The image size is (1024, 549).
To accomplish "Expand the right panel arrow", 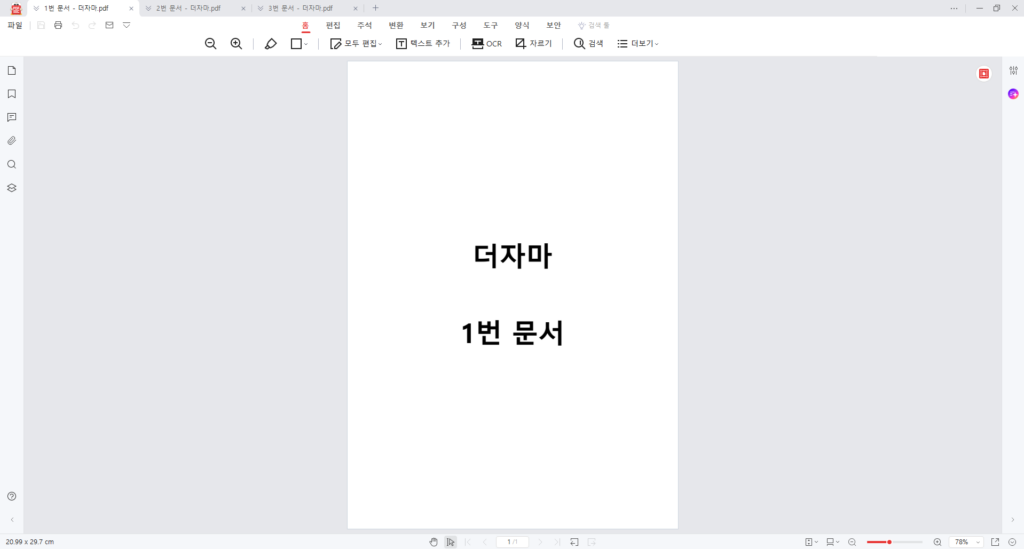I will pyautogui.click(x=1013, y=520).
